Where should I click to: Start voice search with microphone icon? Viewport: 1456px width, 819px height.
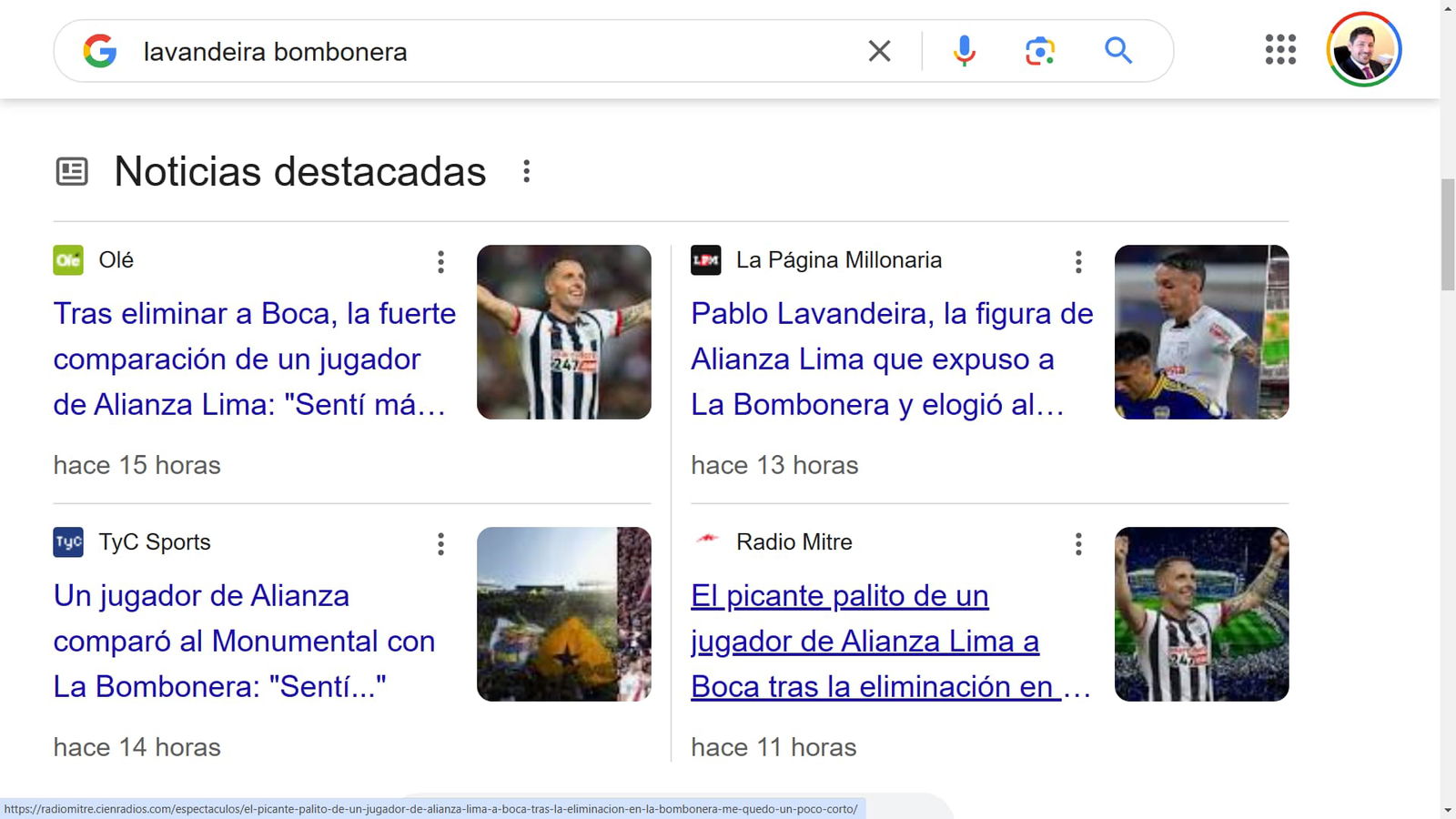[x=965, y=51]
